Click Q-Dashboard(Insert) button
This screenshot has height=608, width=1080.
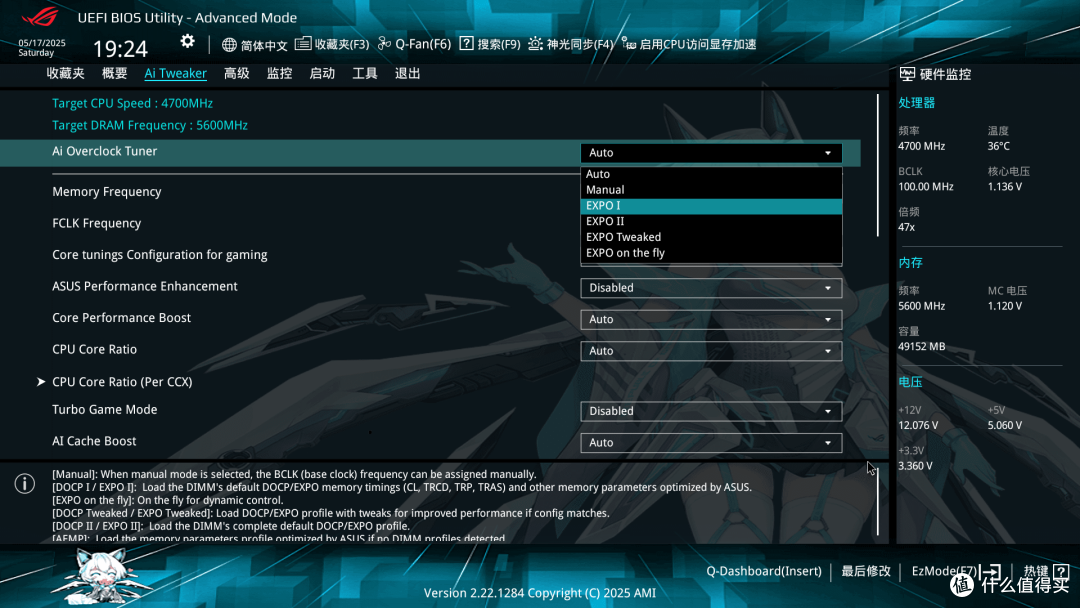(x=764, y=572)
